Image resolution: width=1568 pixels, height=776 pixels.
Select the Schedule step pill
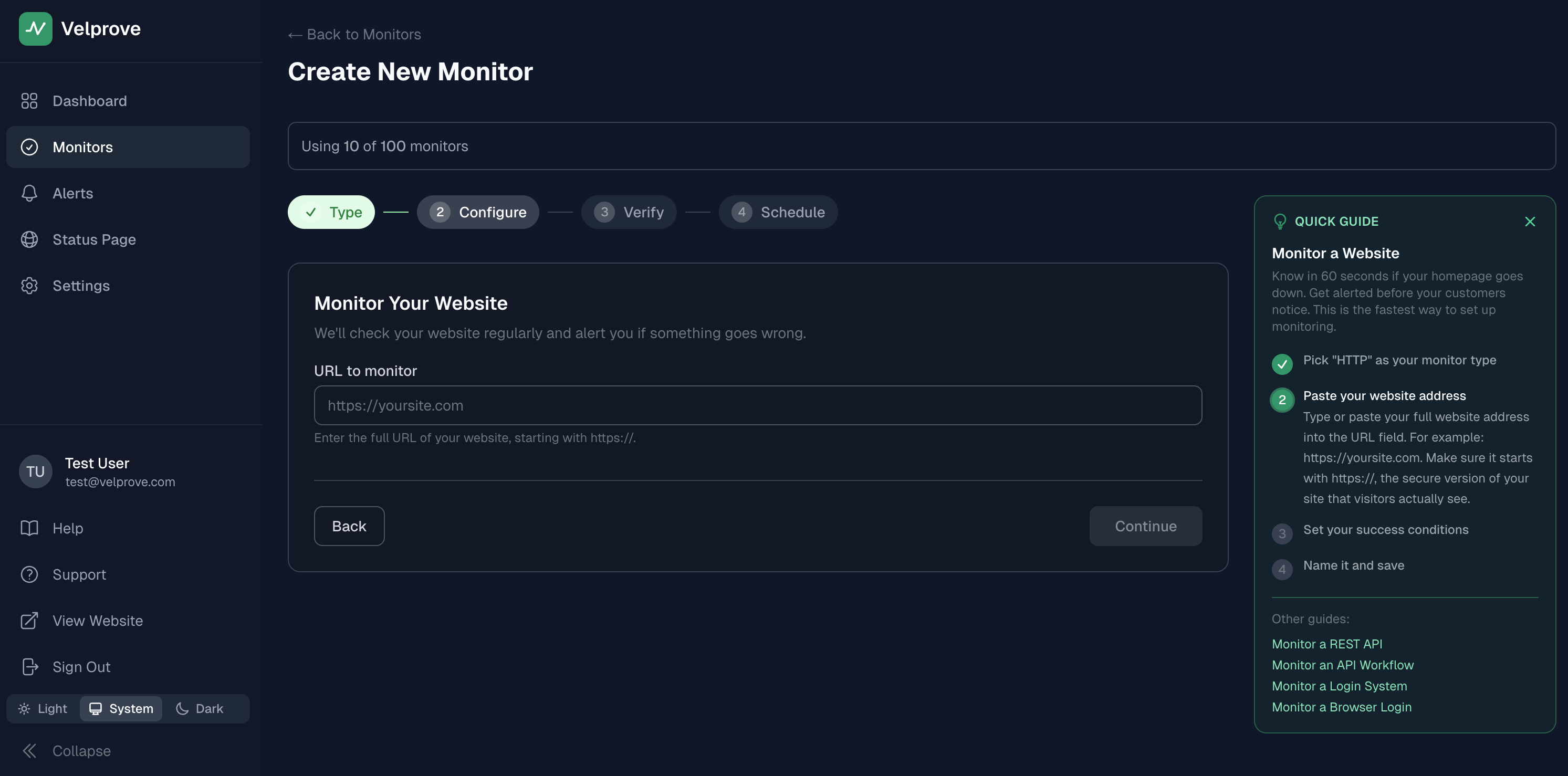778,213
